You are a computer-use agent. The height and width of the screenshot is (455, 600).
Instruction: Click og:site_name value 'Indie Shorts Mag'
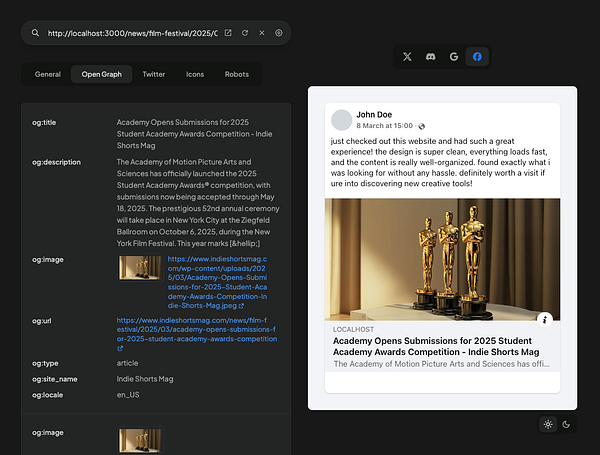point(145,379)
